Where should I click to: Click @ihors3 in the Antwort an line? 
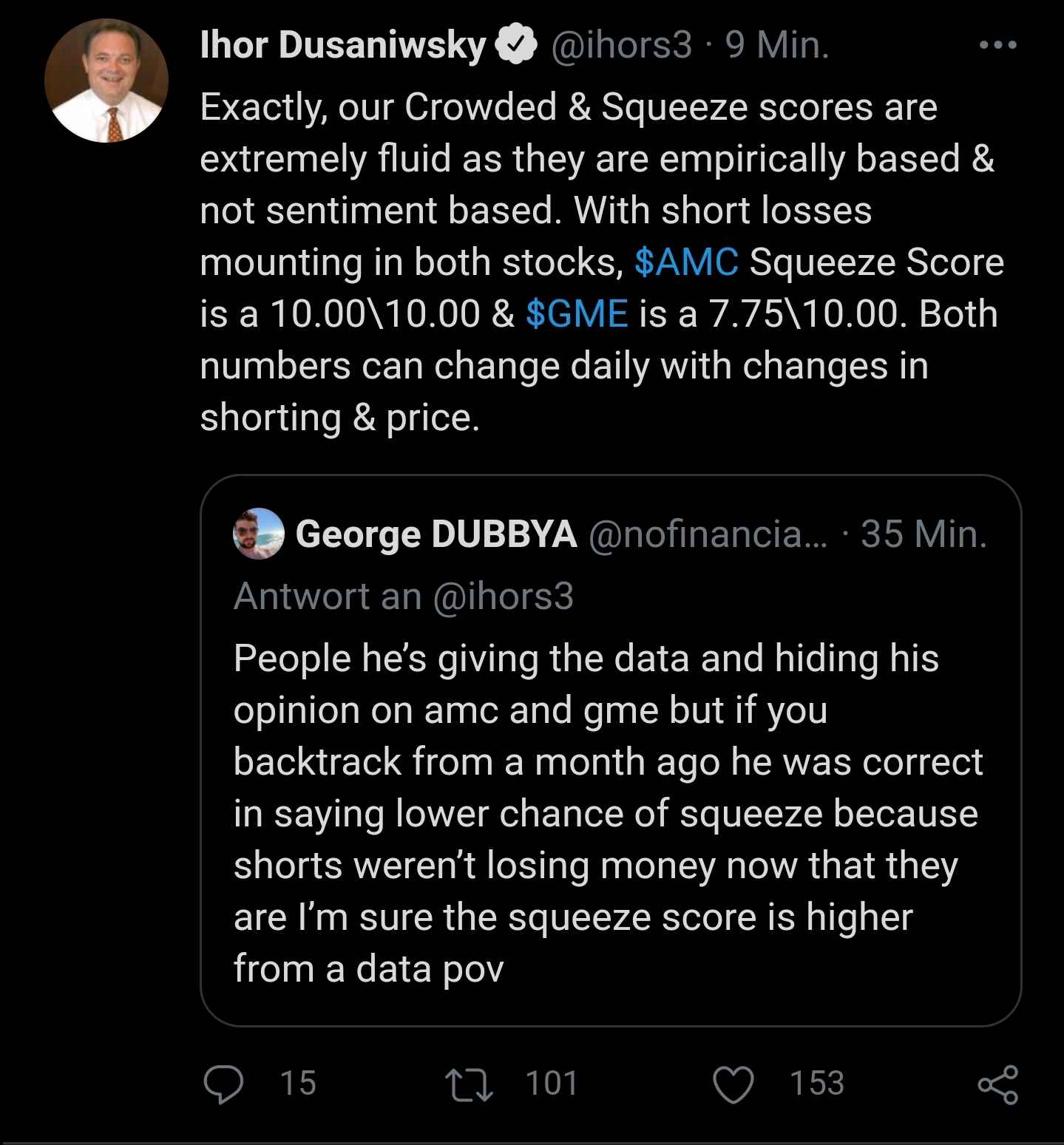[502, 596]
